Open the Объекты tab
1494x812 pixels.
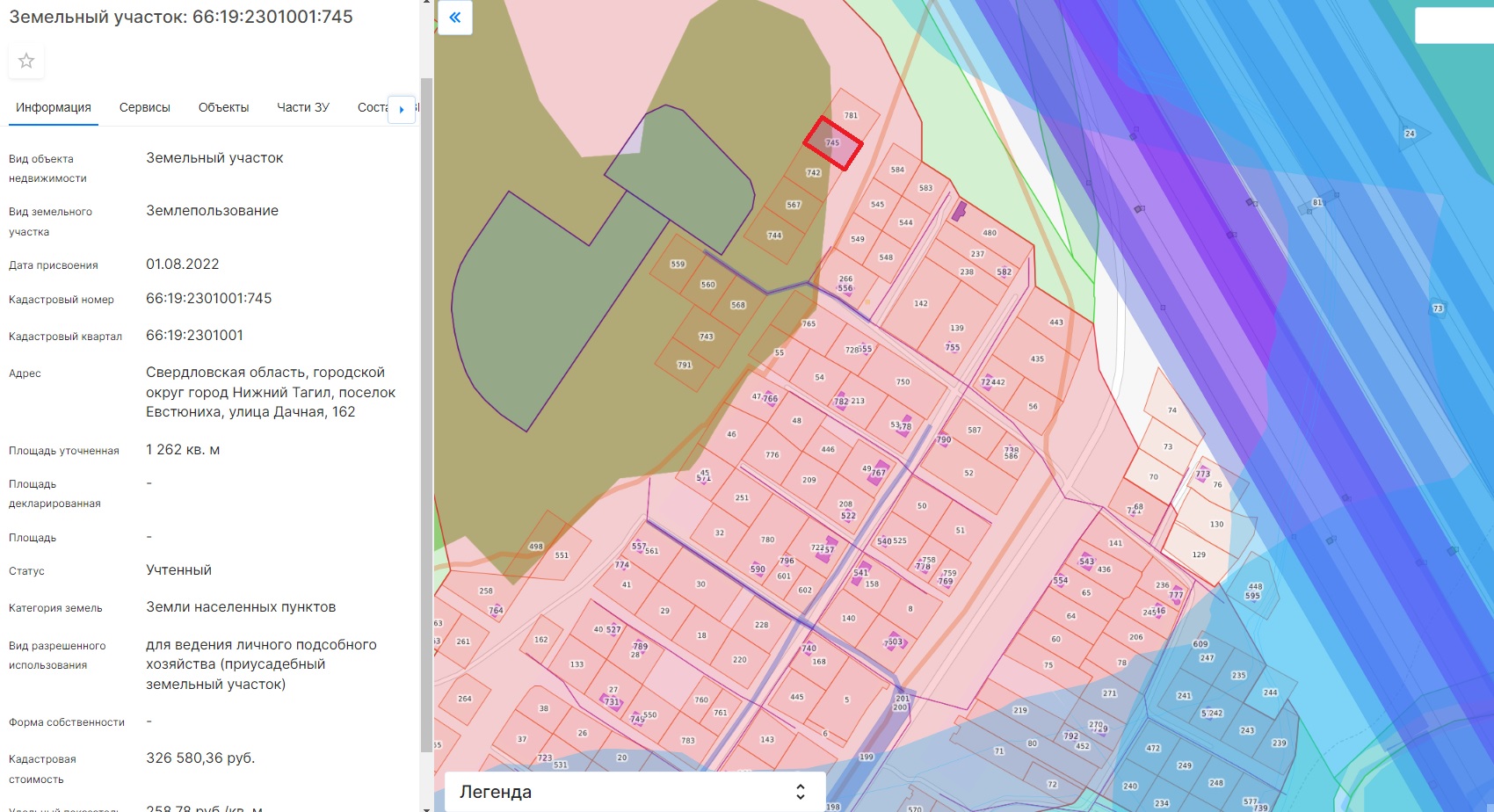pos(223,107)
